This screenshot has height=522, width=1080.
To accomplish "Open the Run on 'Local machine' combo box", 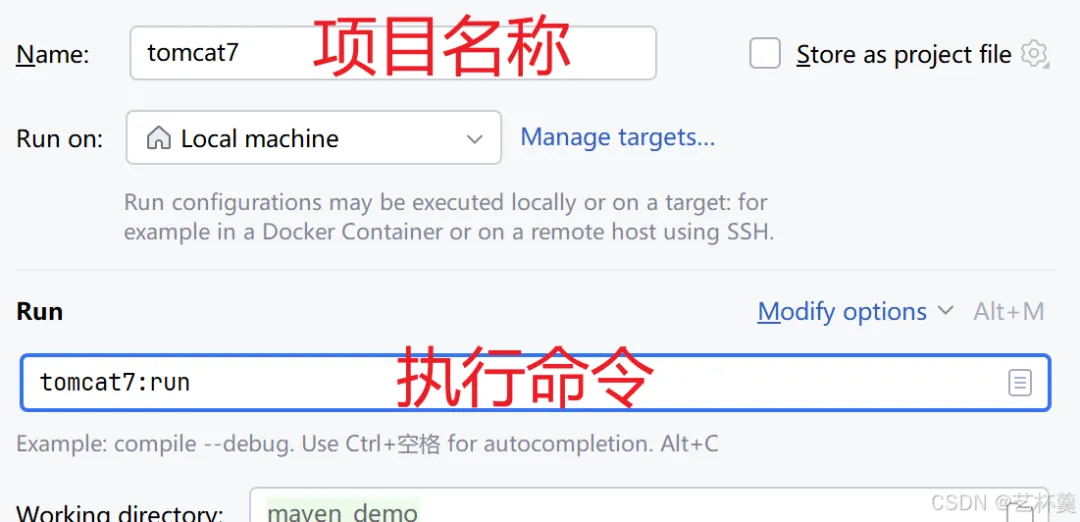I will [x=313, y=138].
